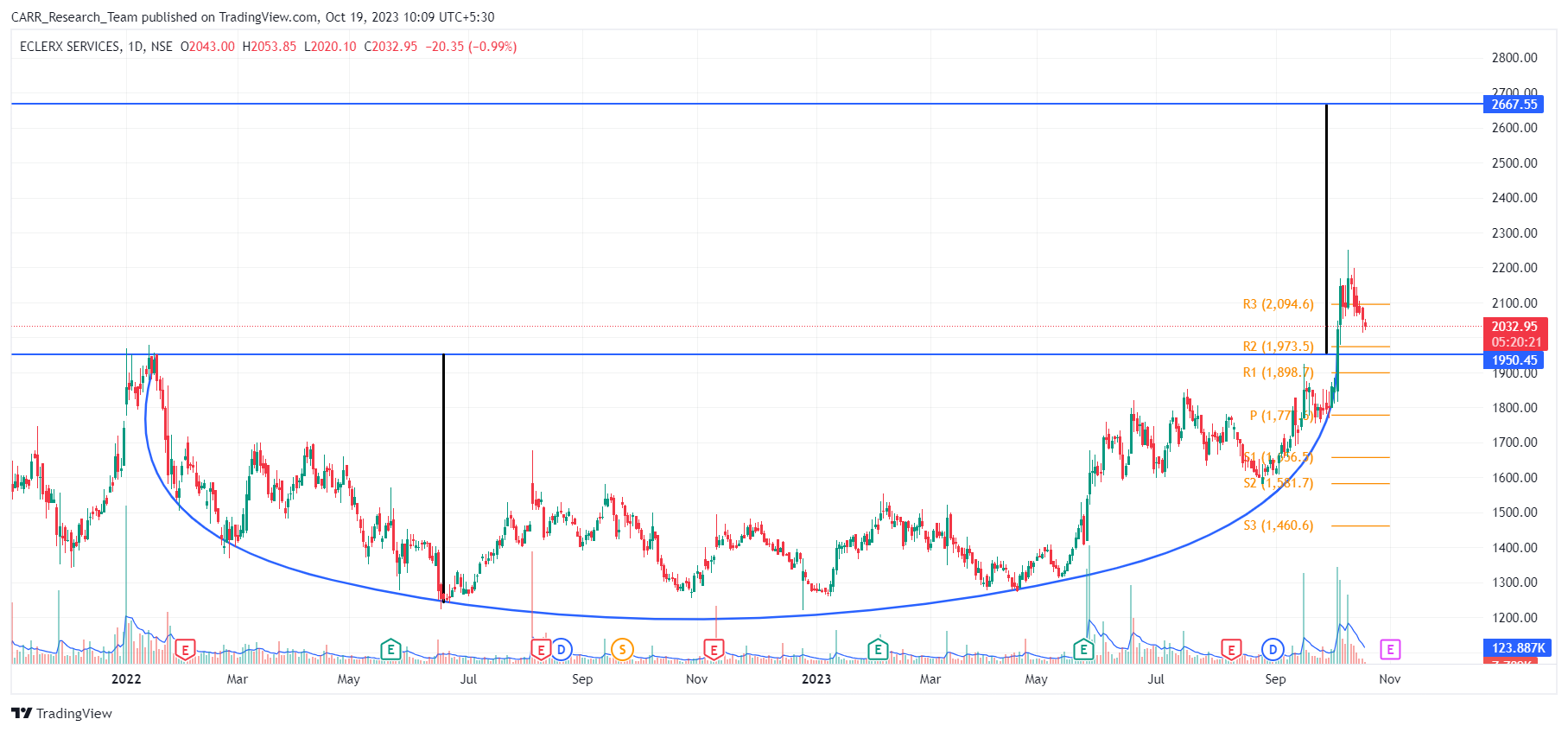Click the 1D interval in the chart legend
The height and width of the screenshot is (732, 1568).
pos(136,47)
